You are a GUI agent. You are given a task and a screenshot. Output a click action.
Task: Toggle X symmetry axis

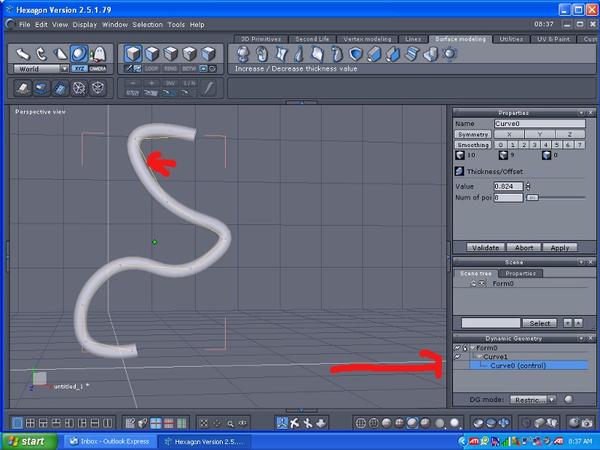[509, 134]
